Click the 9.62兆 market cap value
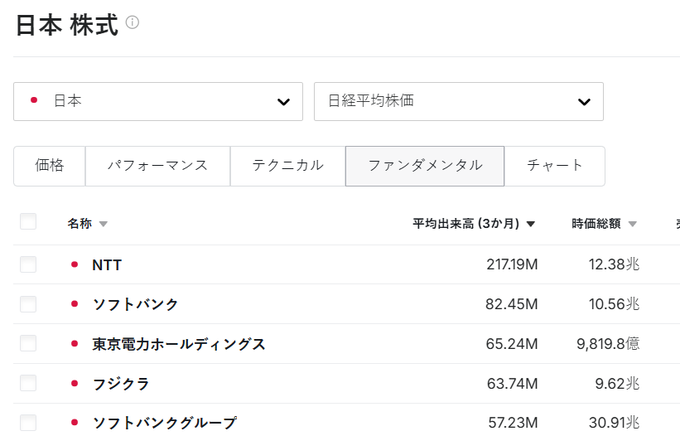Screen dimensions: 680x436 tap(617, 384)
